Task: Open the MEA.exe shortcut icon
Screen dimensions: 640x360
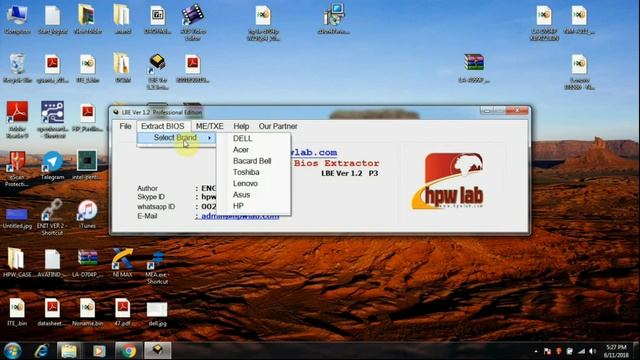Action: pos(157,267)
